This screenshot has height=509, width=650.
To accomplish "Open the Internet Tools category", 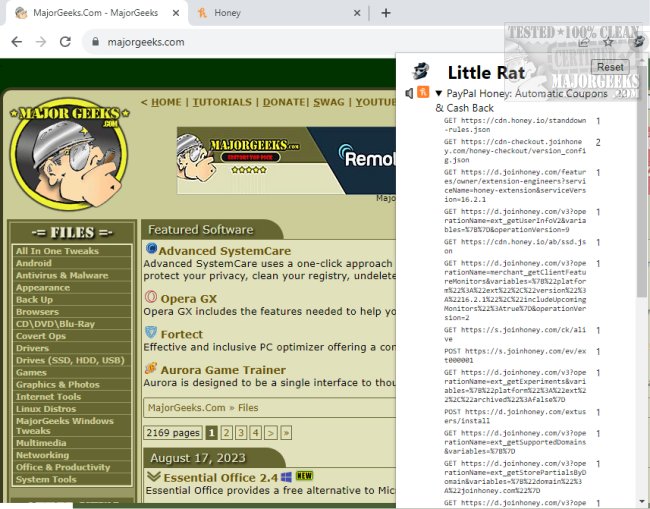I will pyautogui.click(x=49, y=397).
